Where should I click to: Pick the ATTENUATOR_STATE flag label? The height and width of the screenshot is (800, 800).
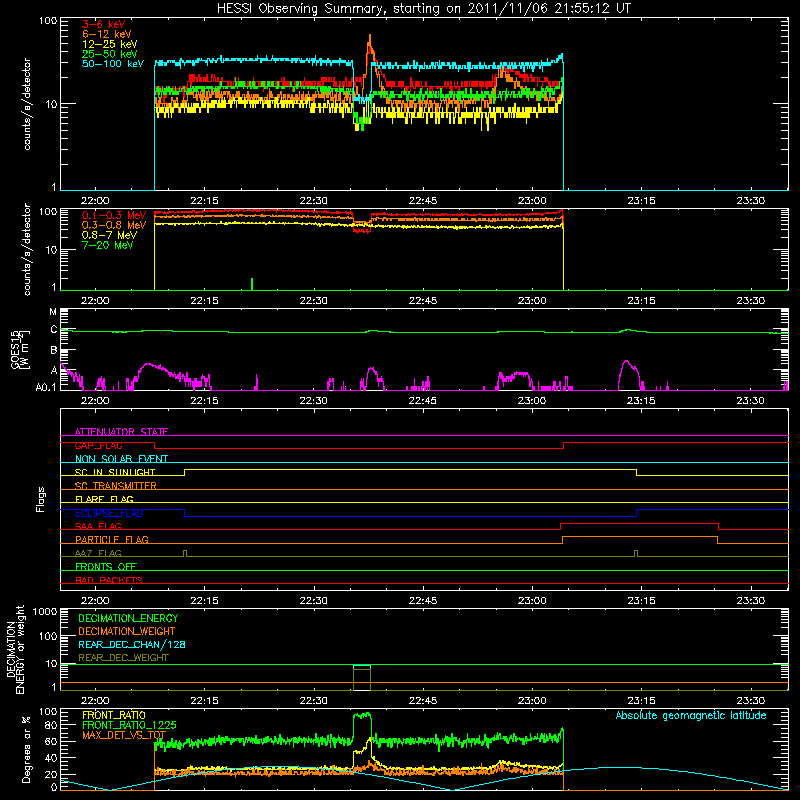[x=121, y=432]
